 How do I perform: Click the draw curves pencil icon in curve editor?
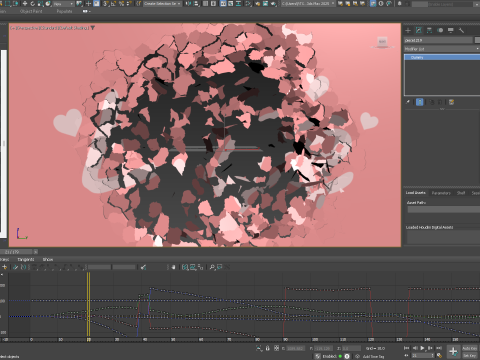15,267
